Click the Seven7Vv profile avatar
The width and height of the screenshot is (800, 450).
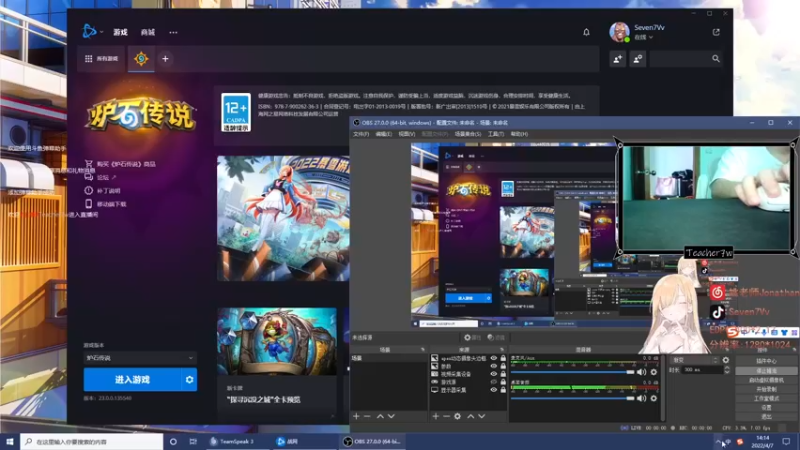619,32
